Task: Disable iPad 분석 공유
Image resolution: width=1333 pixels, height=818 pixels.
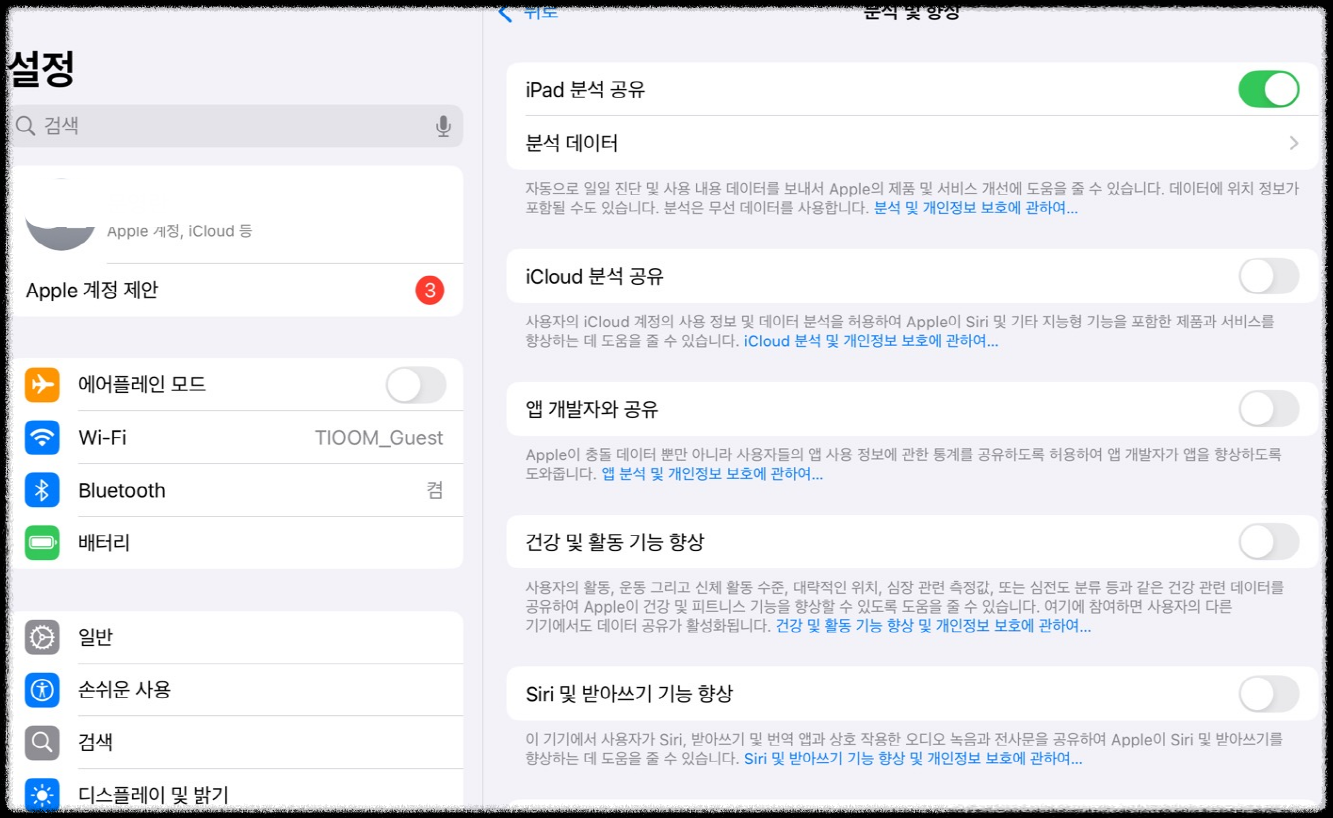Action: 1268,88
